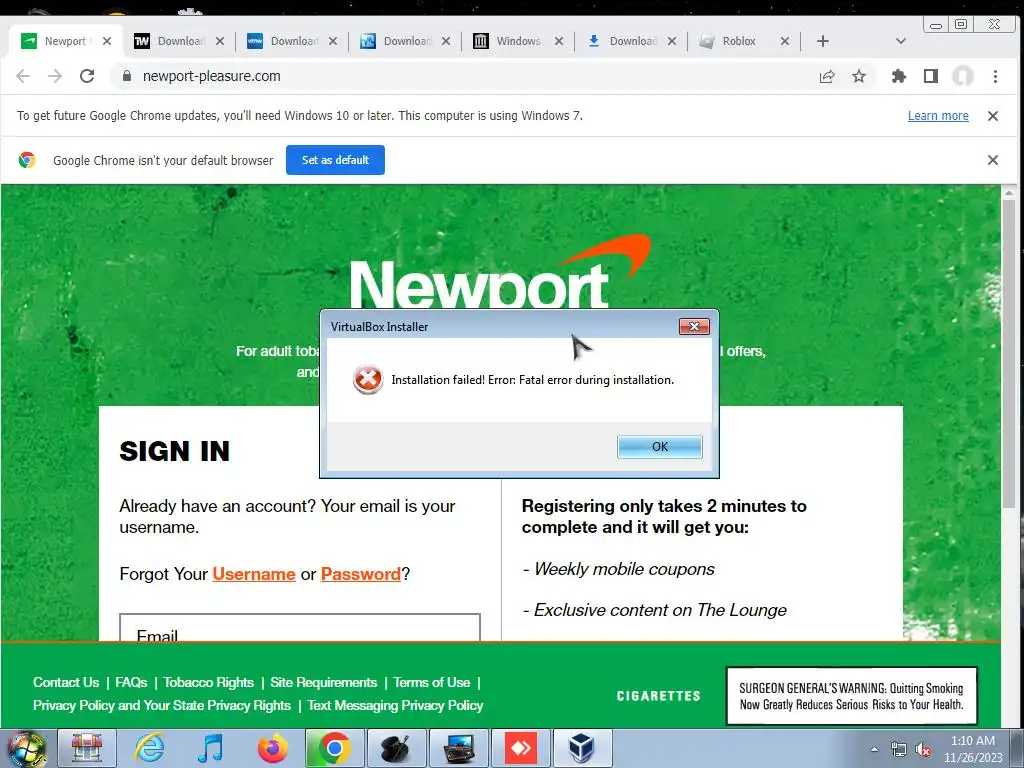This screenshot has width=1024, height=768.
Task: Open Privacy Policy and State Privacy Rights
Action: (162, 705)
